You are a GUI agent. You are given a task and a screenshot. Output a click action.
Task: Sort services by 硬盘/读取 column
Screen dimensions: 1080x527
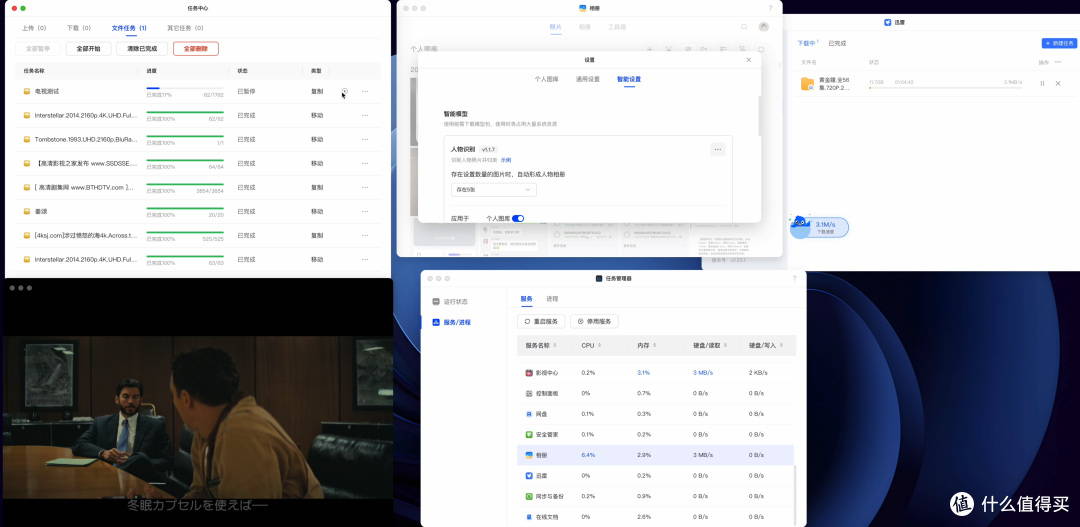[708, 345]
